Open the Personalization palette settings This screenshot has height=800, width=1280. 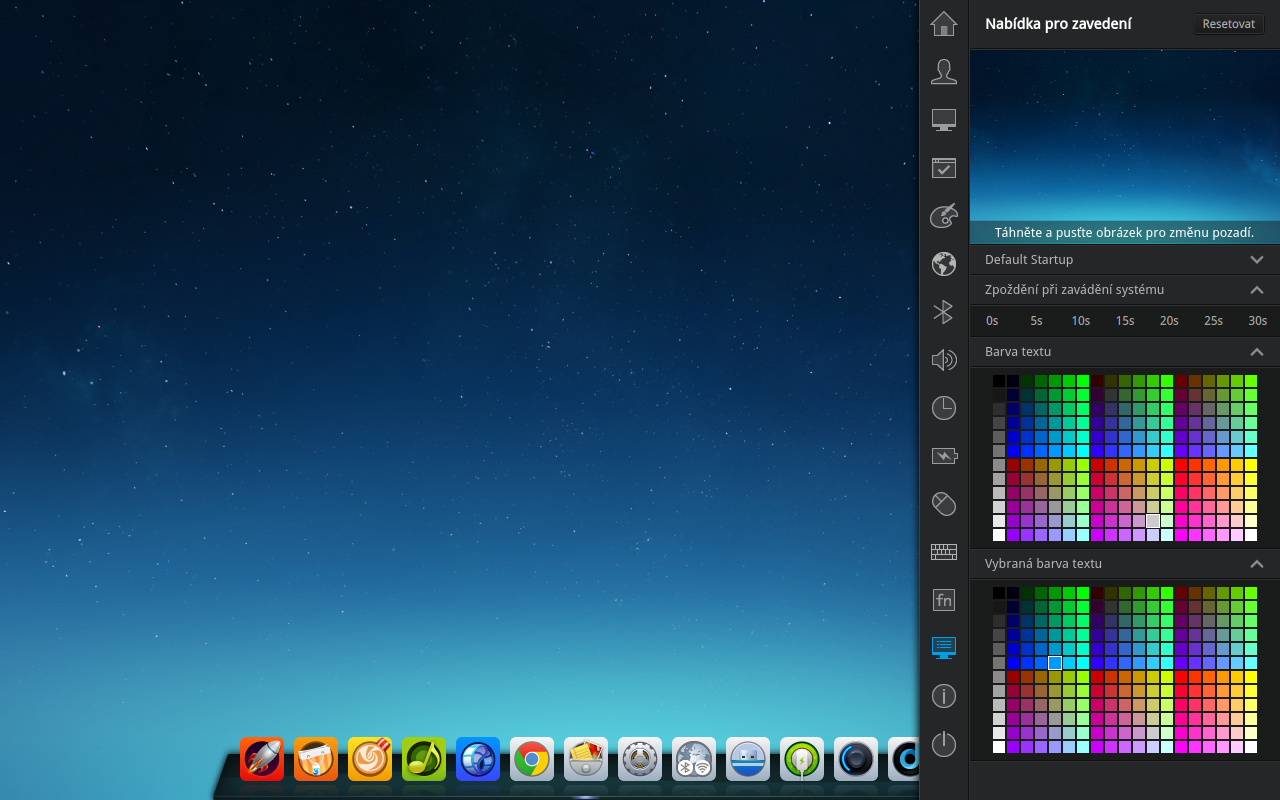click(x=943, y=216)
